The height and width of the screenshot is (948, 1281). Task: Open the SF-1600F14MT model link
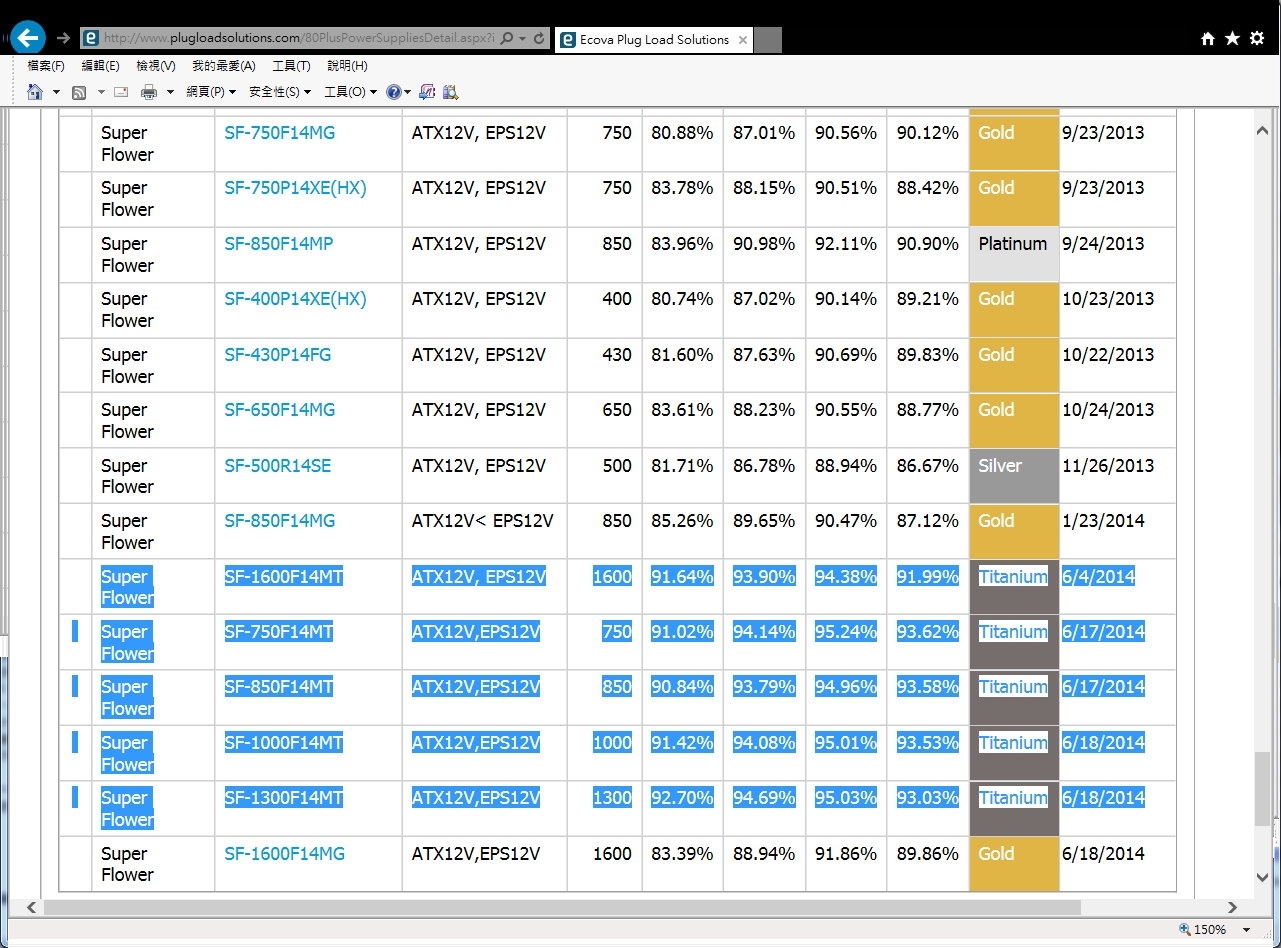[284, 576]
